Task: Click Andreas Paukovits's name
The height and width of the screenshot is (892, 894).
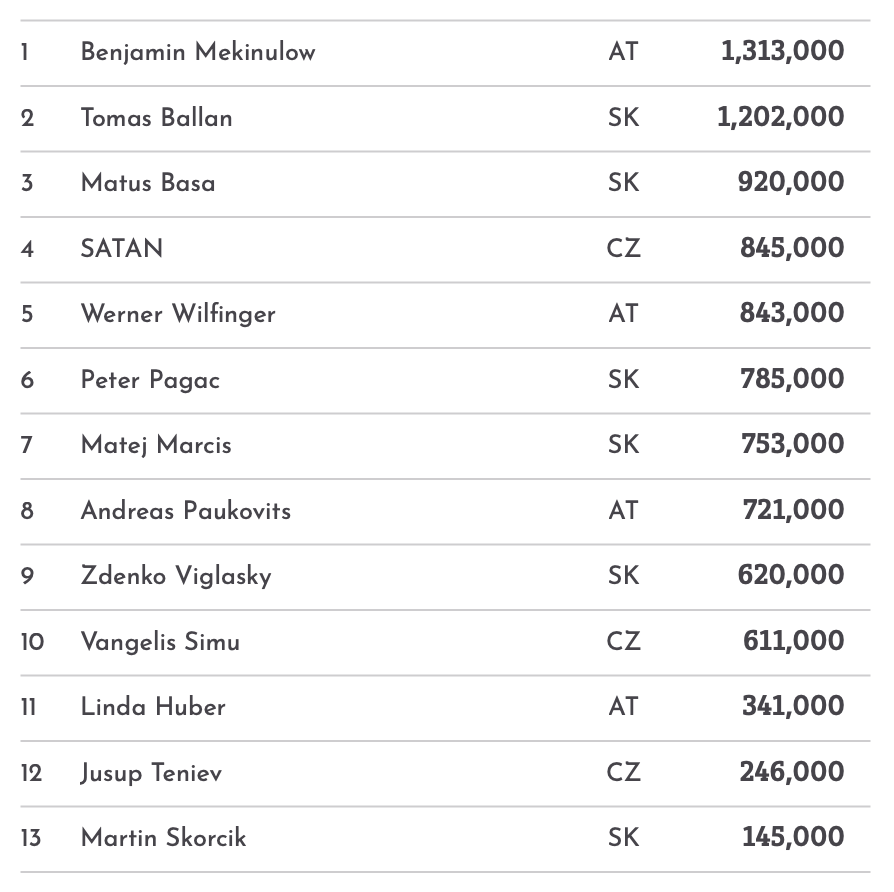Action: (186, 511)
